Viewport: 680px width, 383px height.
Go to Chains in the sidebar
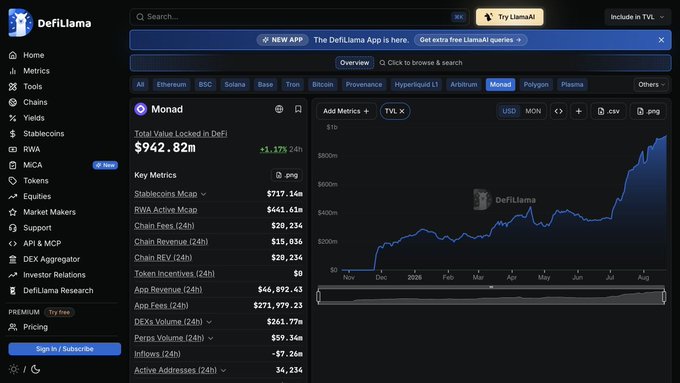[35, 102]
